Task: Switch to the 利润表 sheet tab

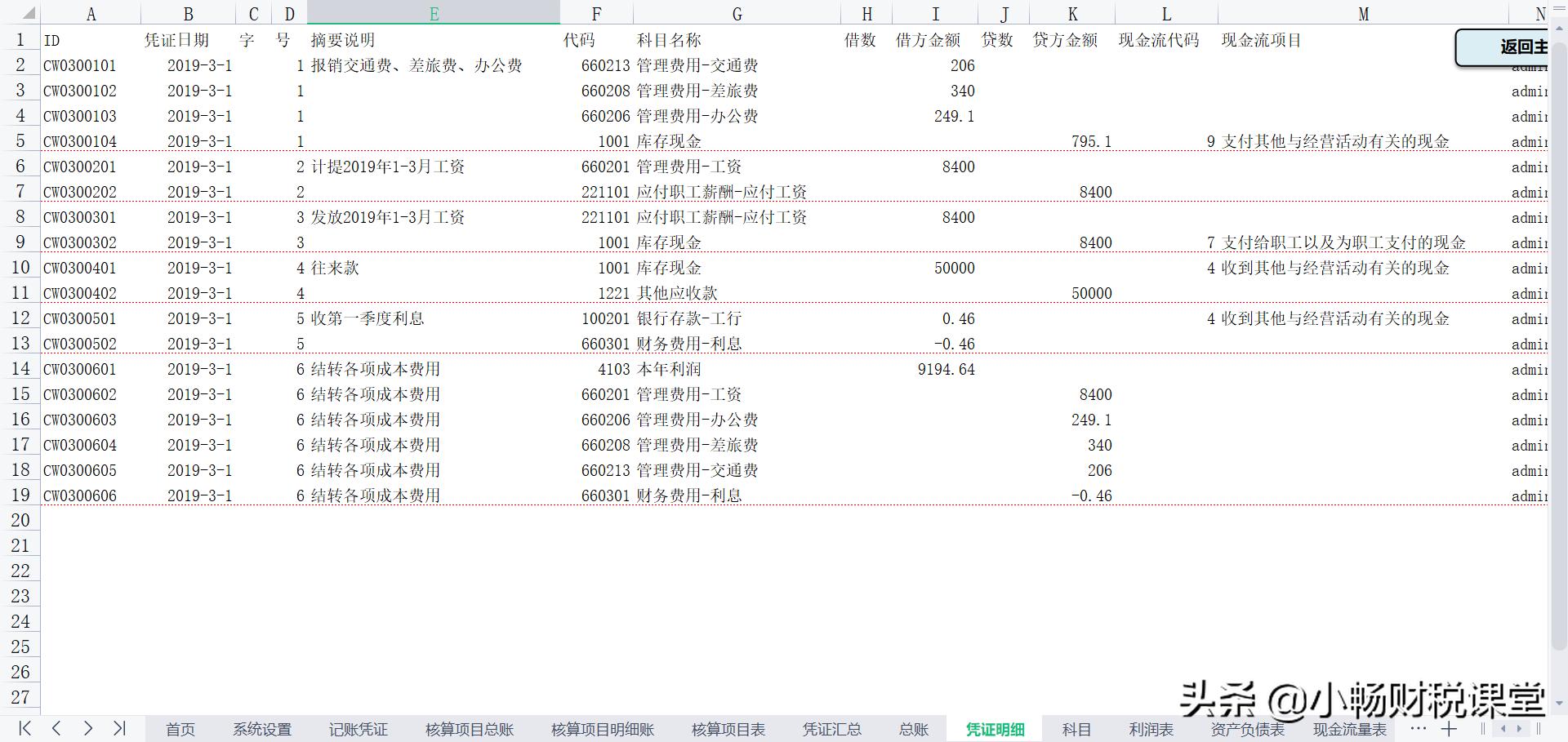Action: [x=1151, y=729]
